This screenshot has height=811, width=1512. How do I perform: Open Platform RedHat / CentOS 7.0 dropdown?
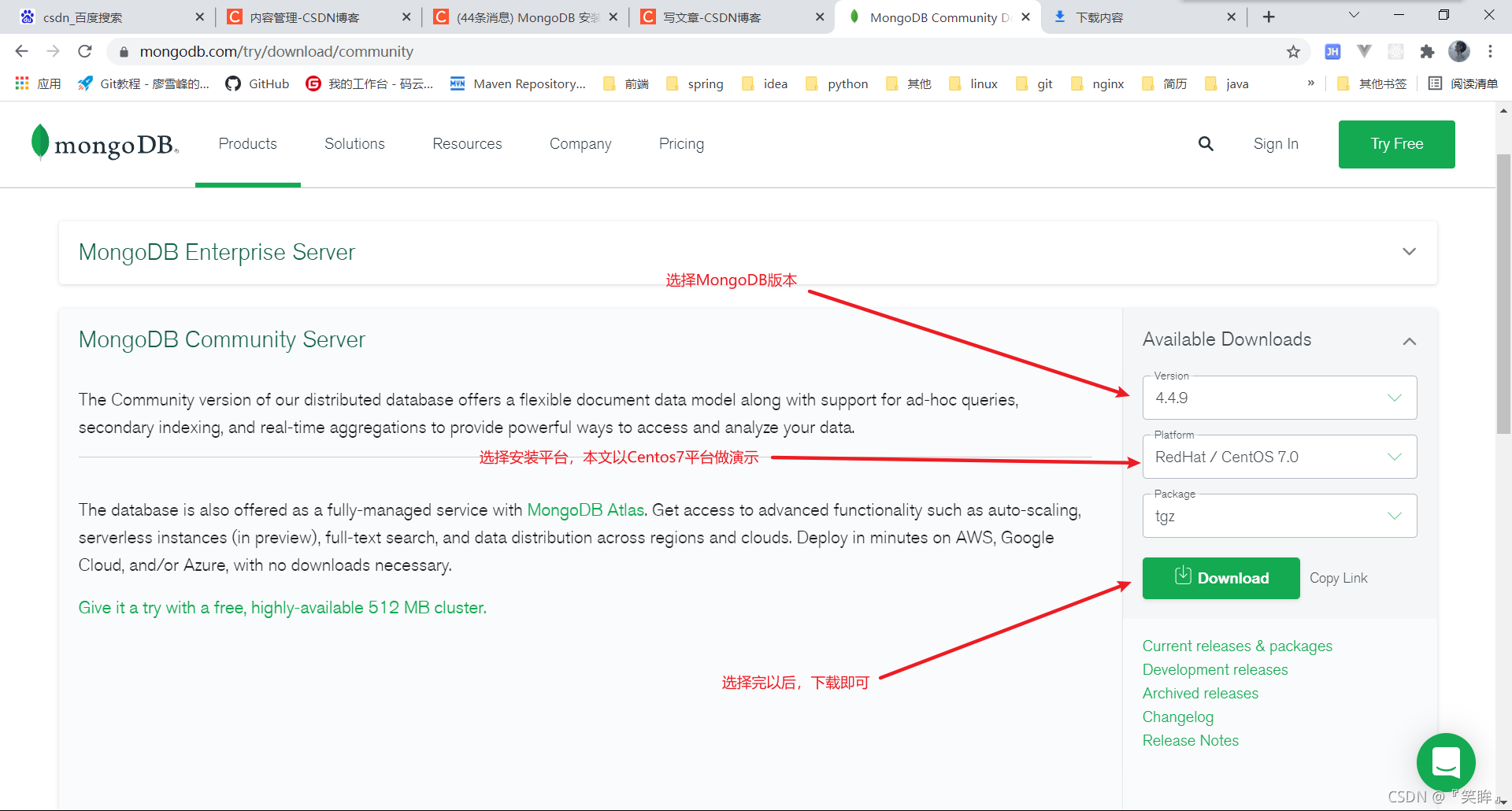coord(1280,457)
